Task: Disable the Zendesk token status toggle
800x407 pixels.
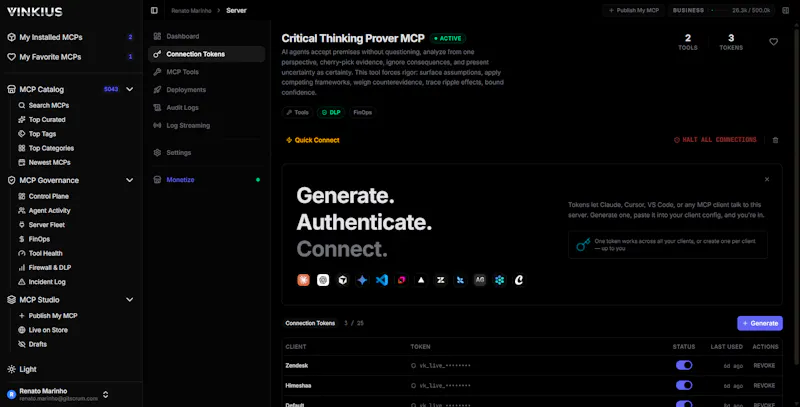Action: coord(684,365)
